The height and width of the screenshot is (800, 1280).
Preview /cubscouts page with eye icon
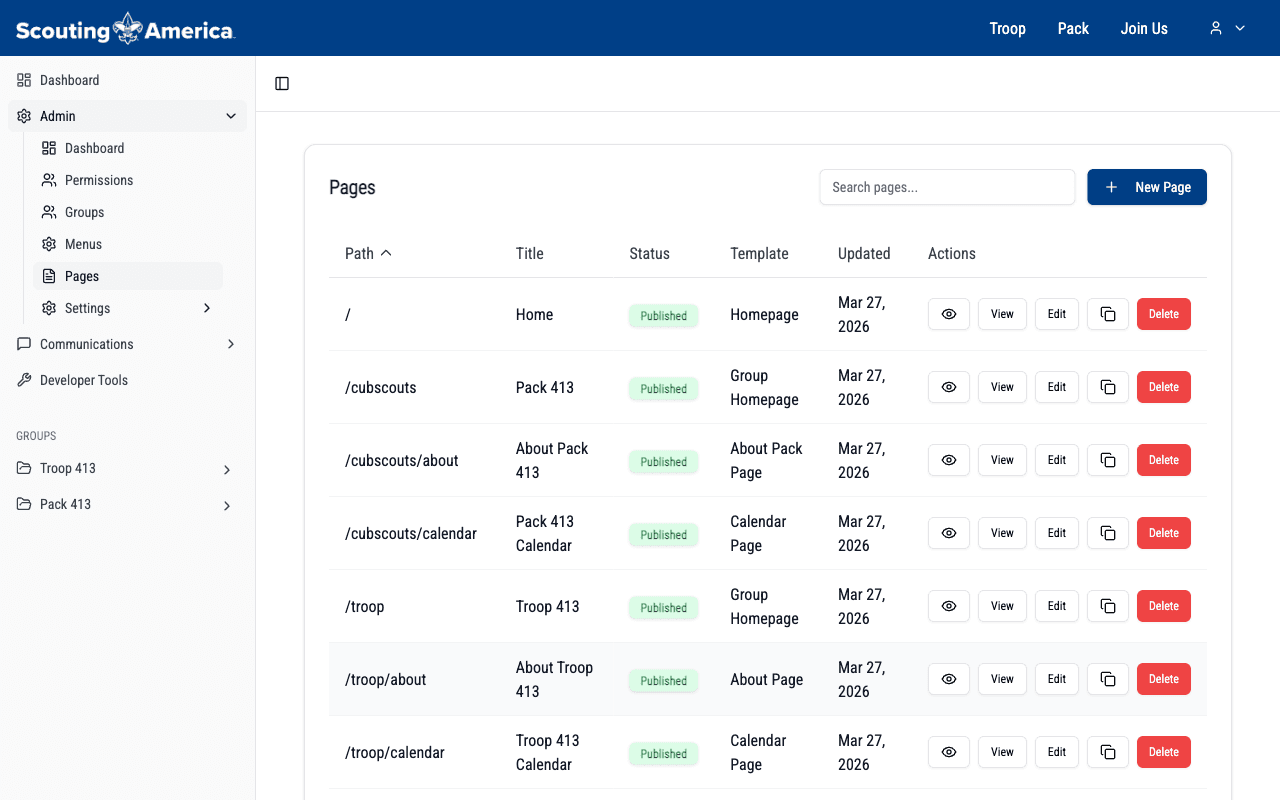[x=949, y=387]
